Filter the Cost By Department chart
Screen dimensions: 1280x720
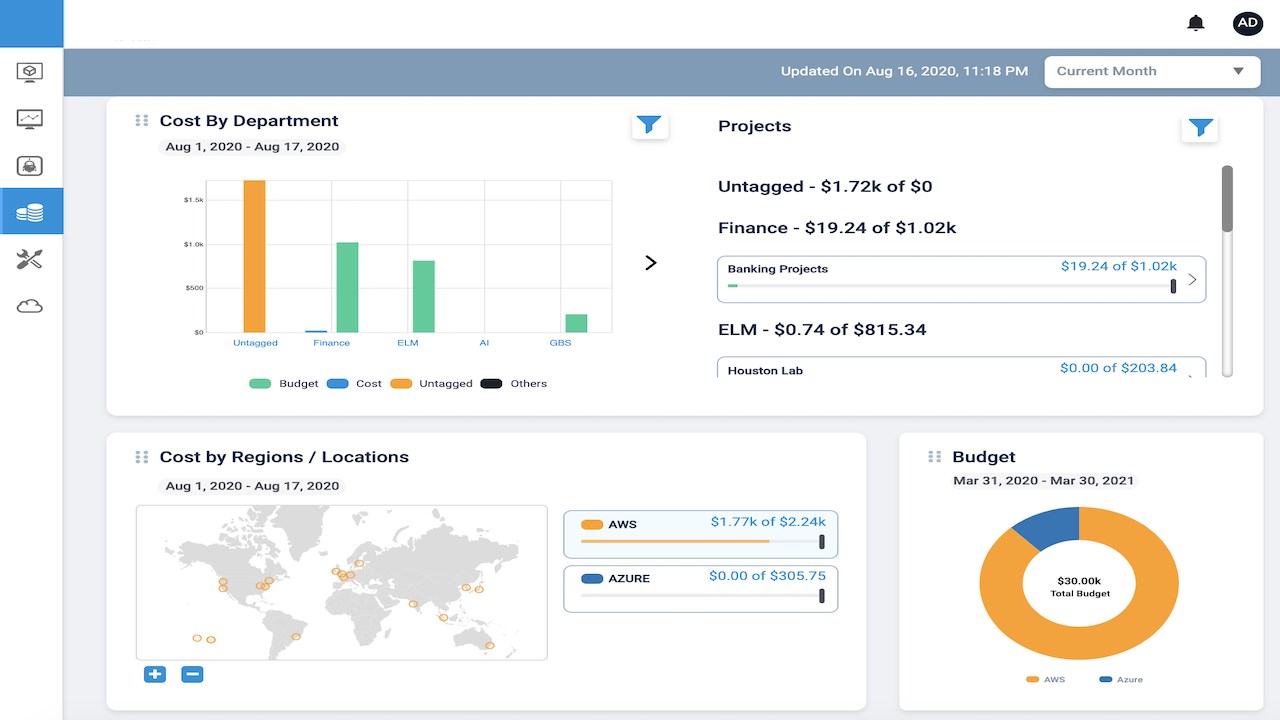(x=650, y=125)
